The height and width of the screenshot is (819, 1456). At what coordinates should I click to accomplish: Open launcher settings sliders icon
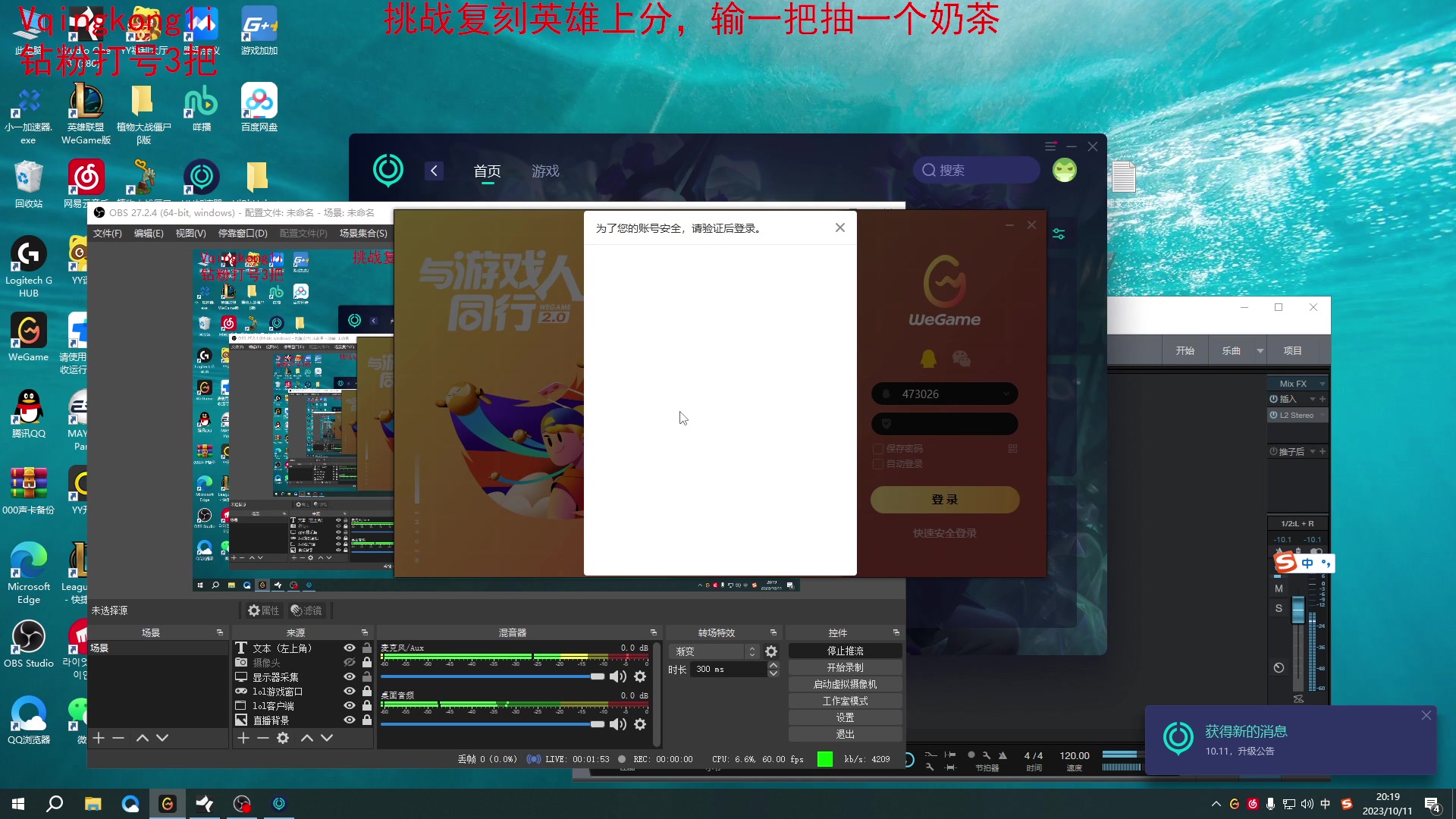coord(1059,234)
